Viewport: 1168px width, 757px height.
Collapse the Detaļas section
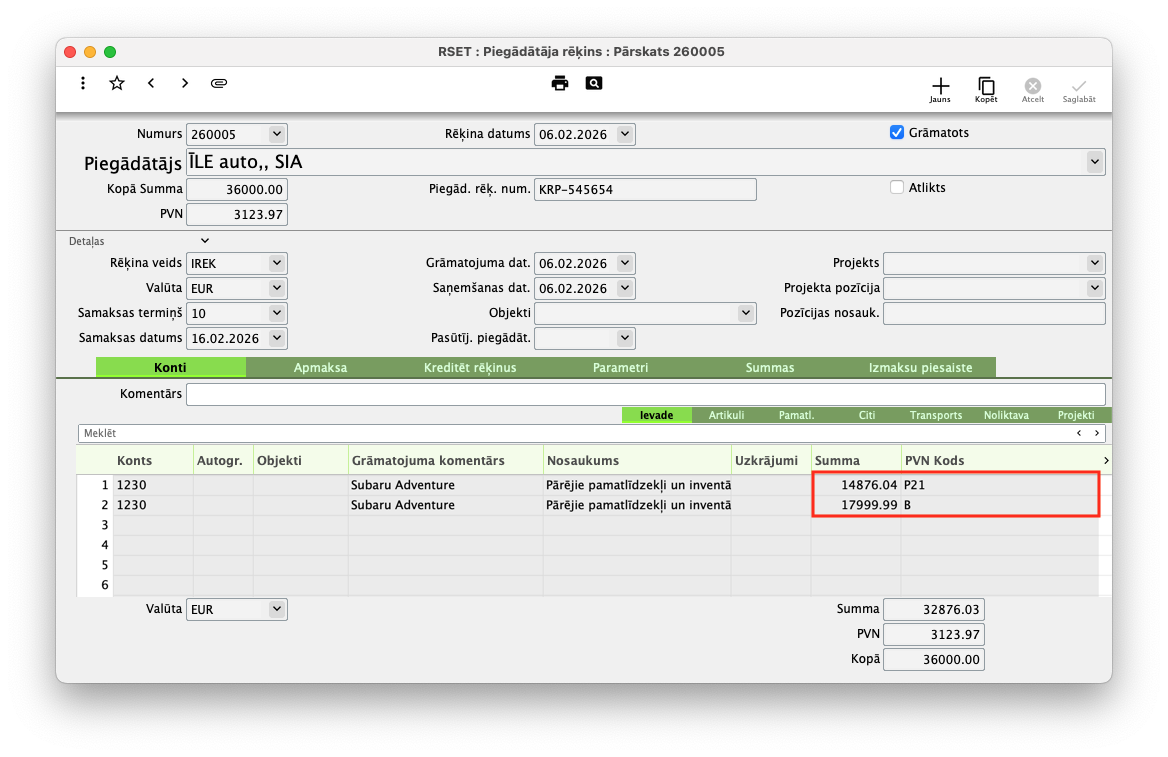pos(205,241)
